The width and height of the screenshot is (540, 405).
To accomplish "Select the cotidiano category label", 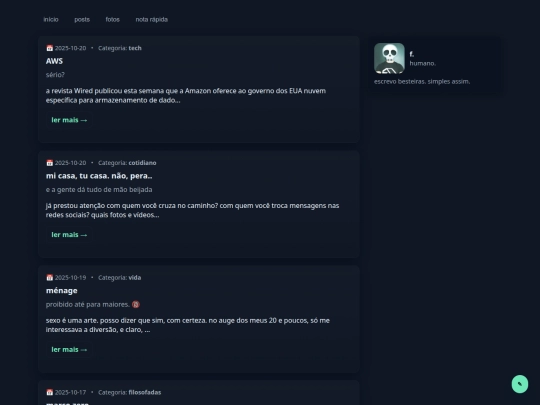I will [x=142, y=163].
